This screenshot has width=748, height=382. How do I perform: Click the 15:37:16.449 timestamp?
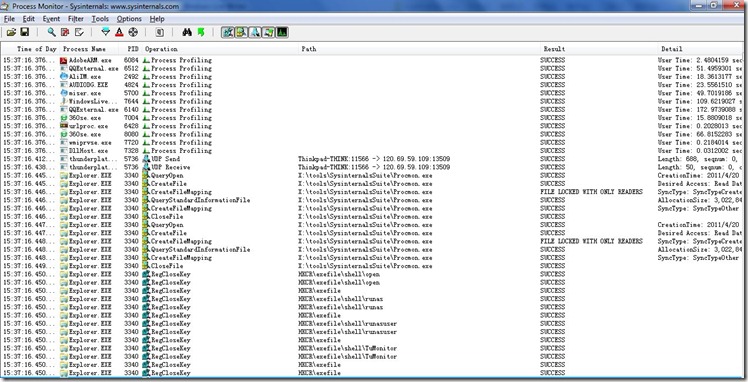pyautogui.click(x=29, y=266)
